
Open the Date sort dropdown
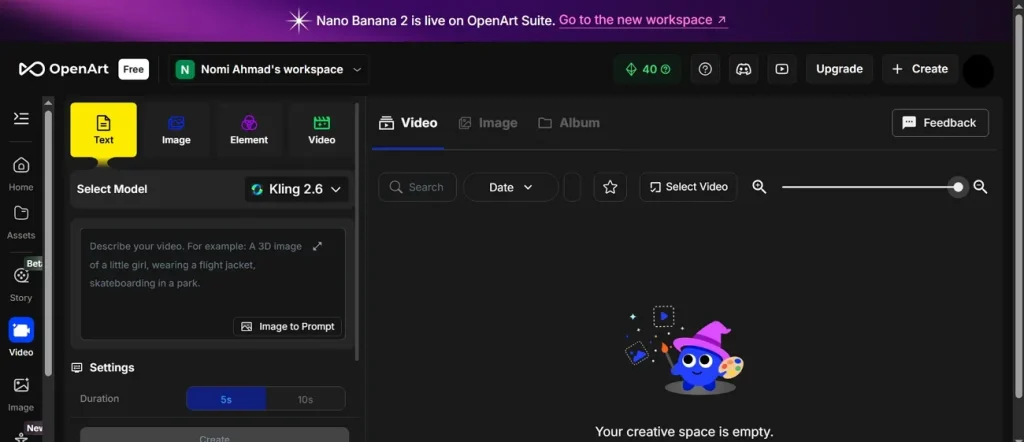pos(511,187)
